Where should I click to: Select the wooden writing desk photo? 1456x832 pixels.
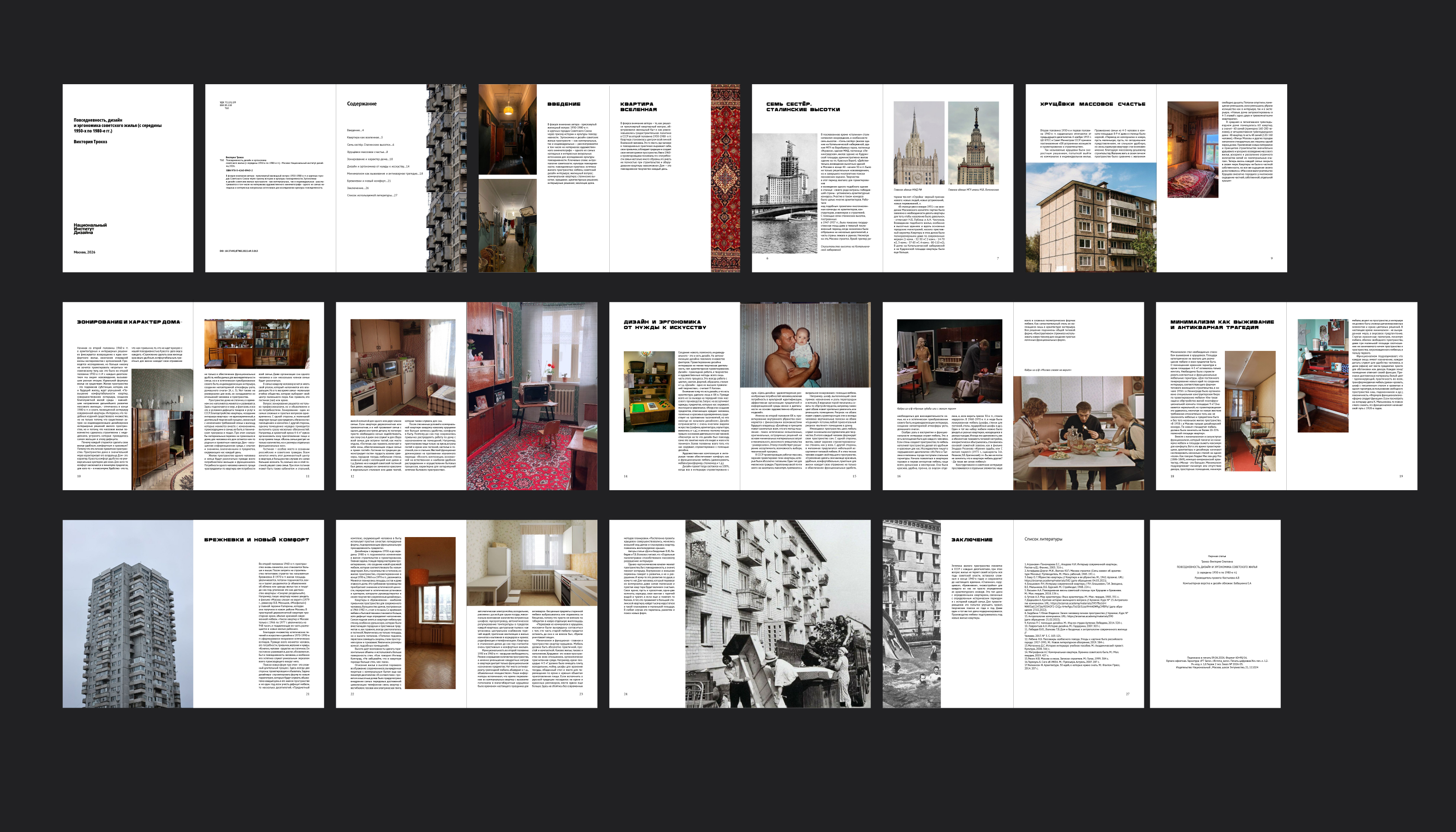pyautogui.click(x=1323, y=375)
